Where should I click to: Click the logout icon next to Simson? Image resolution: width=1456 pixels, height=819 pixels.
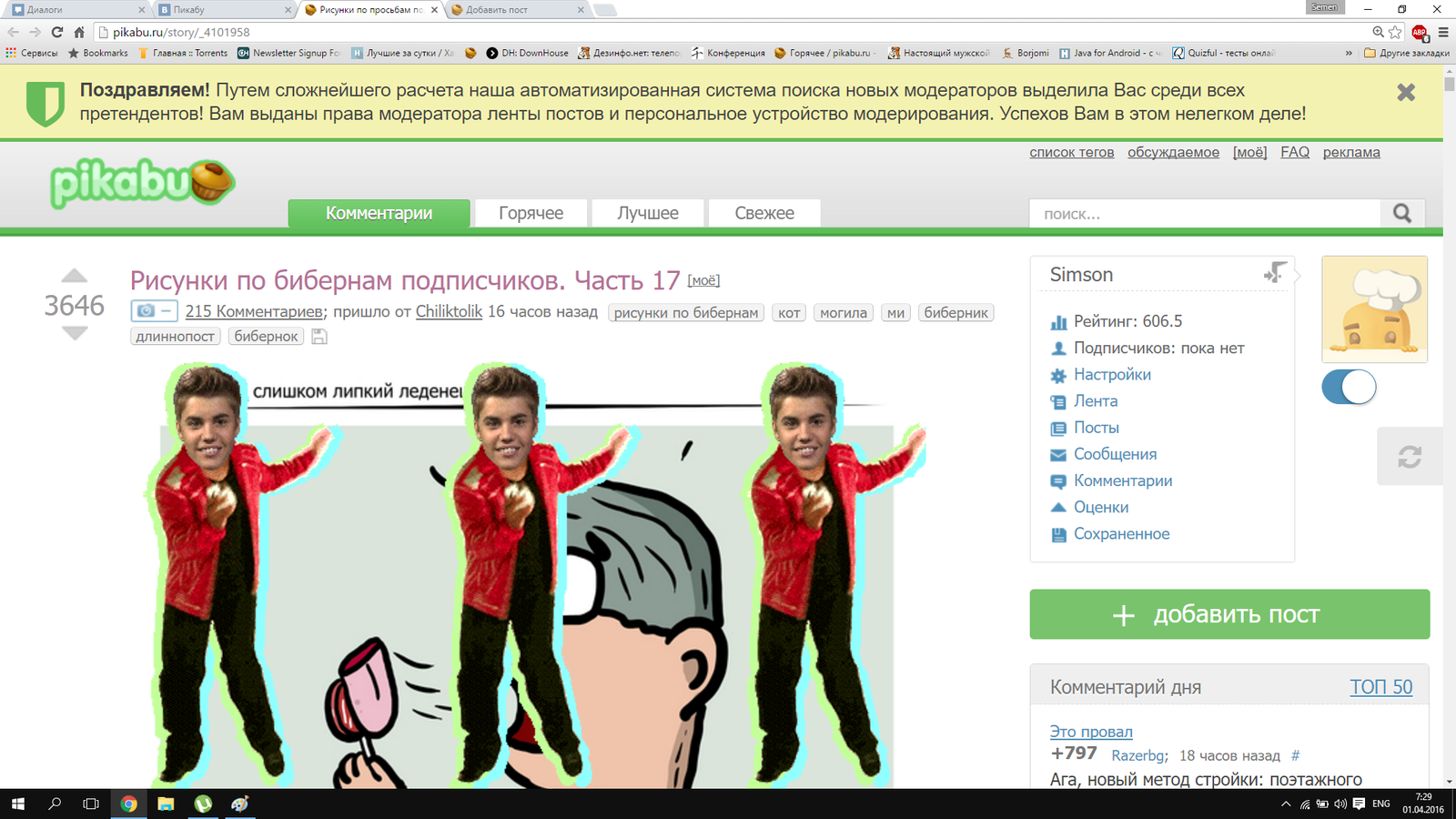coord(1275,272)
